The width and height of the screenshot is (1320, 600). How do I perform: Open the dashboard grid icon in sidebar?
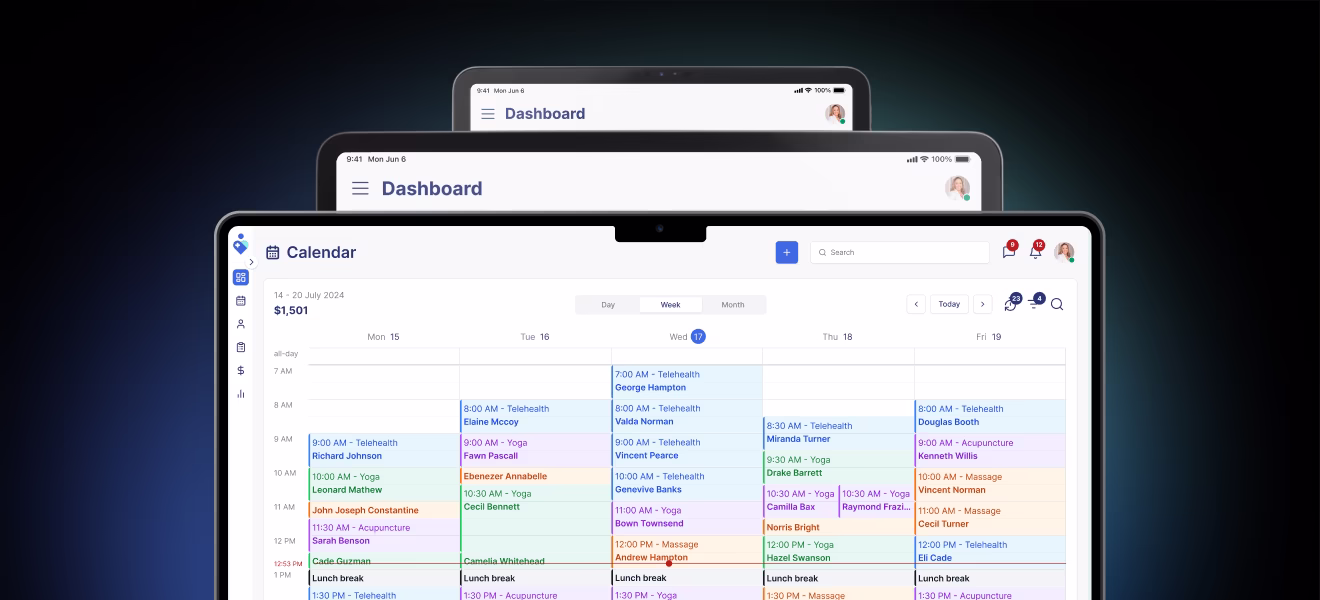click(240, 278)
